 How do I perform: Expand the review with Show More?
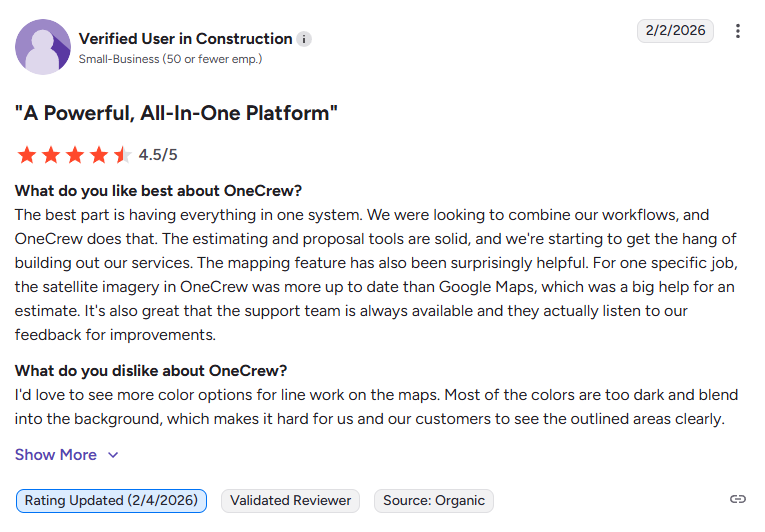tap(67, 454)
